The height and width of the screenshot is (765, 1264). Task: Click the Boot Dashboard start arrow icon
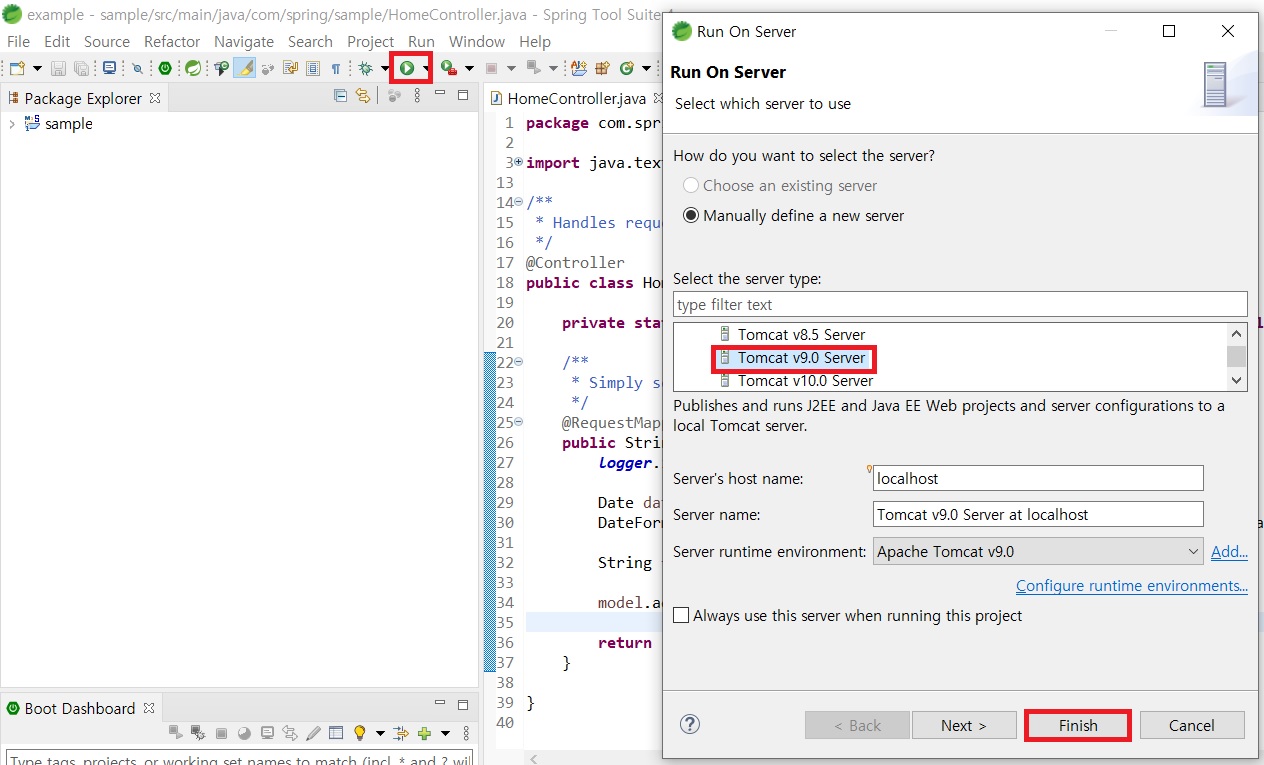(176, 733)
